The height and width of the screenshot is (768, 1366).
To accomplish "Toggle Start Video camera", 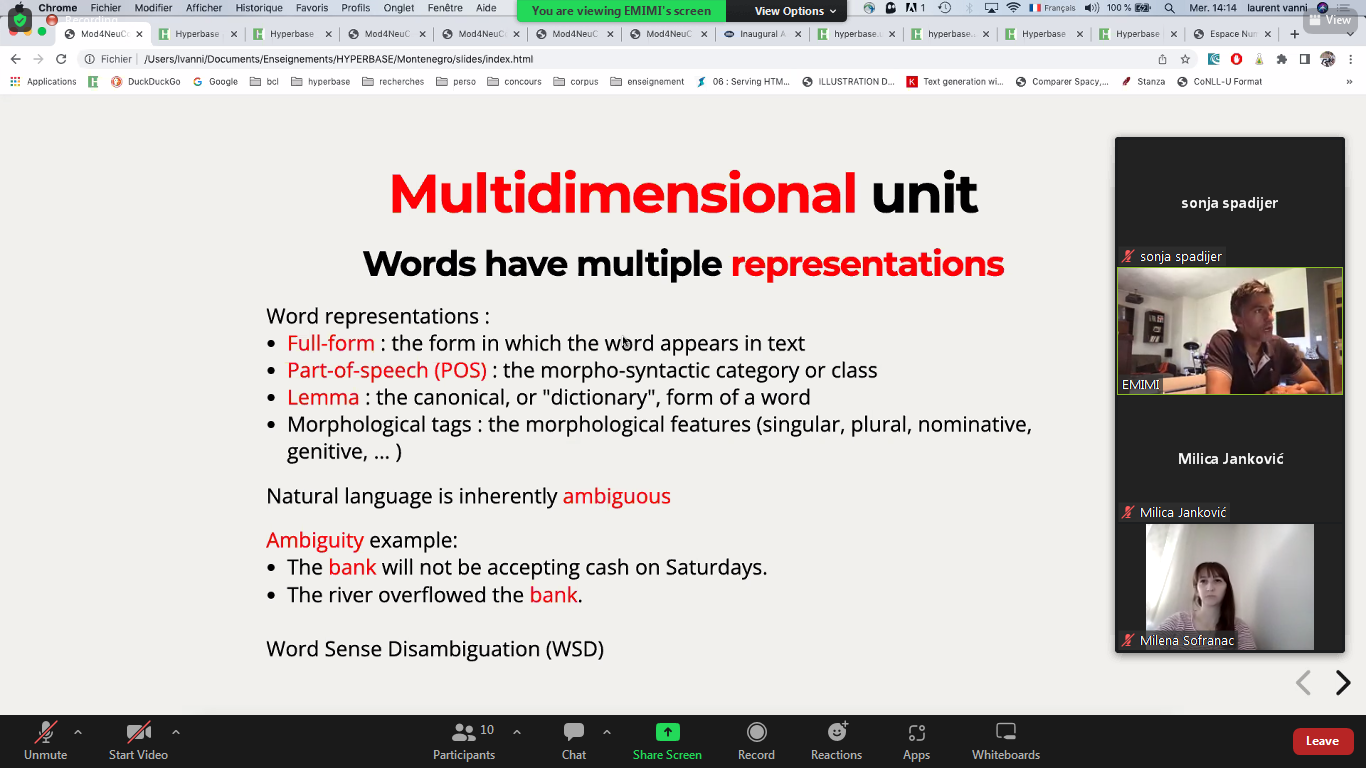I will pyautogui.click(x=138, y=741).
